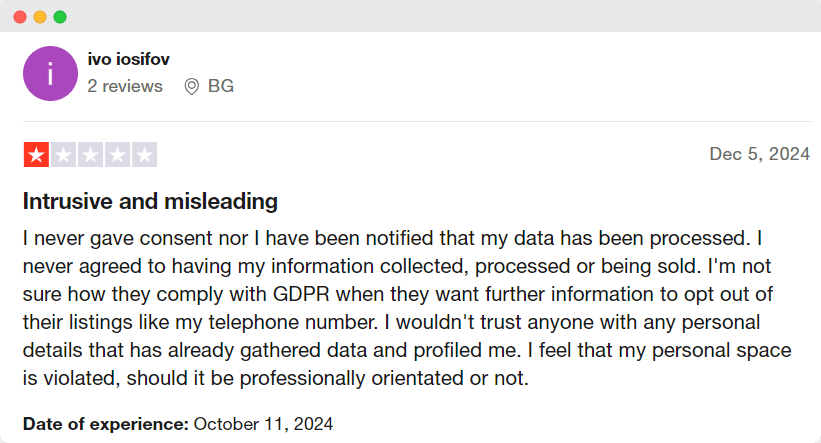This screenshot has height=443, width=821.
Task: Open the Intrusive and misleading review title
Action: pos(150,202)
